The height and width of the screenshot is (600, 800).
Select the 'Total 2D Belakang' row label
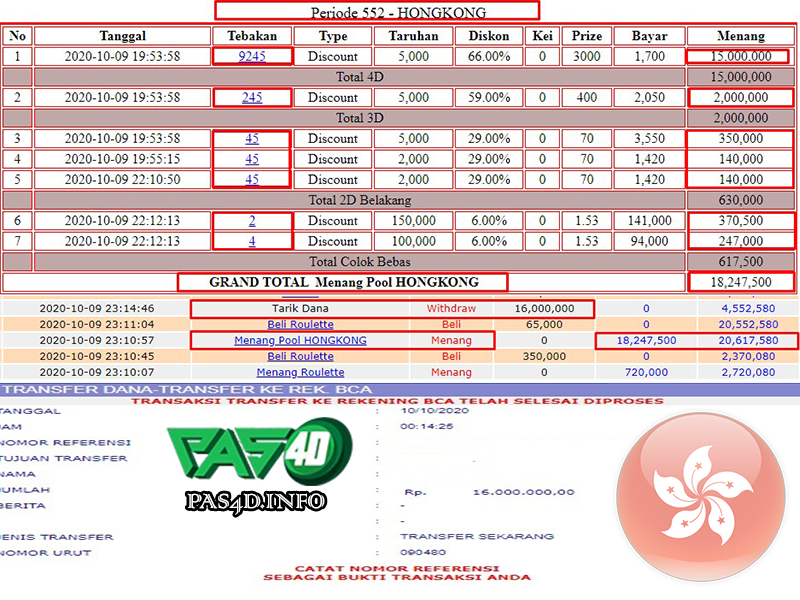tap(360, 200)
